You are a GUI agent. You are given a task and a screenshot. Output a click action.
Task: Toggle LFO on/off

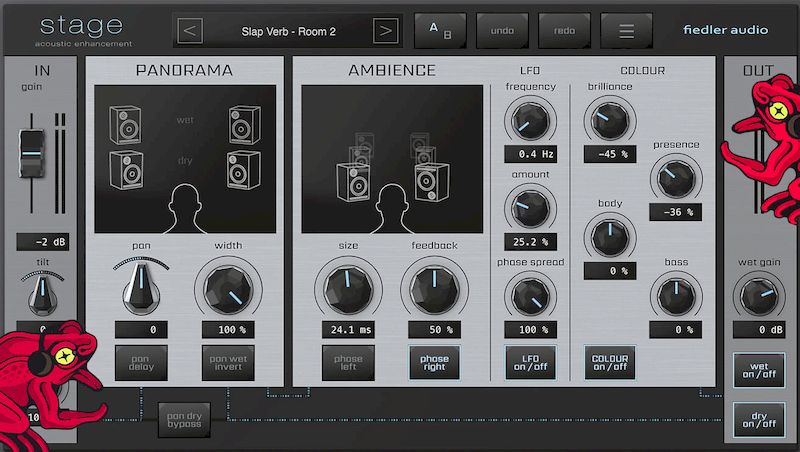[531, 363]
